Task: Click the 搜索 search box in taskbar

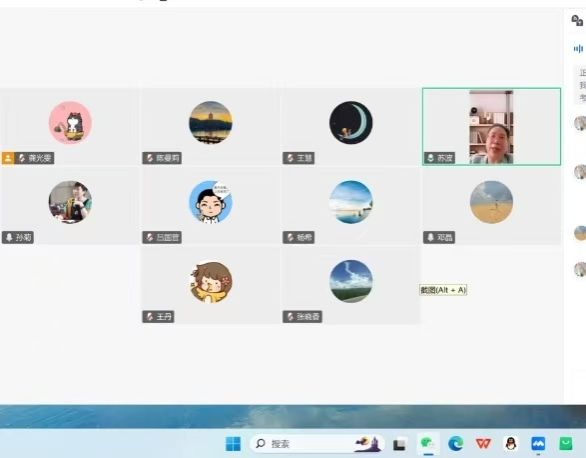Action: tap(317, 444)
